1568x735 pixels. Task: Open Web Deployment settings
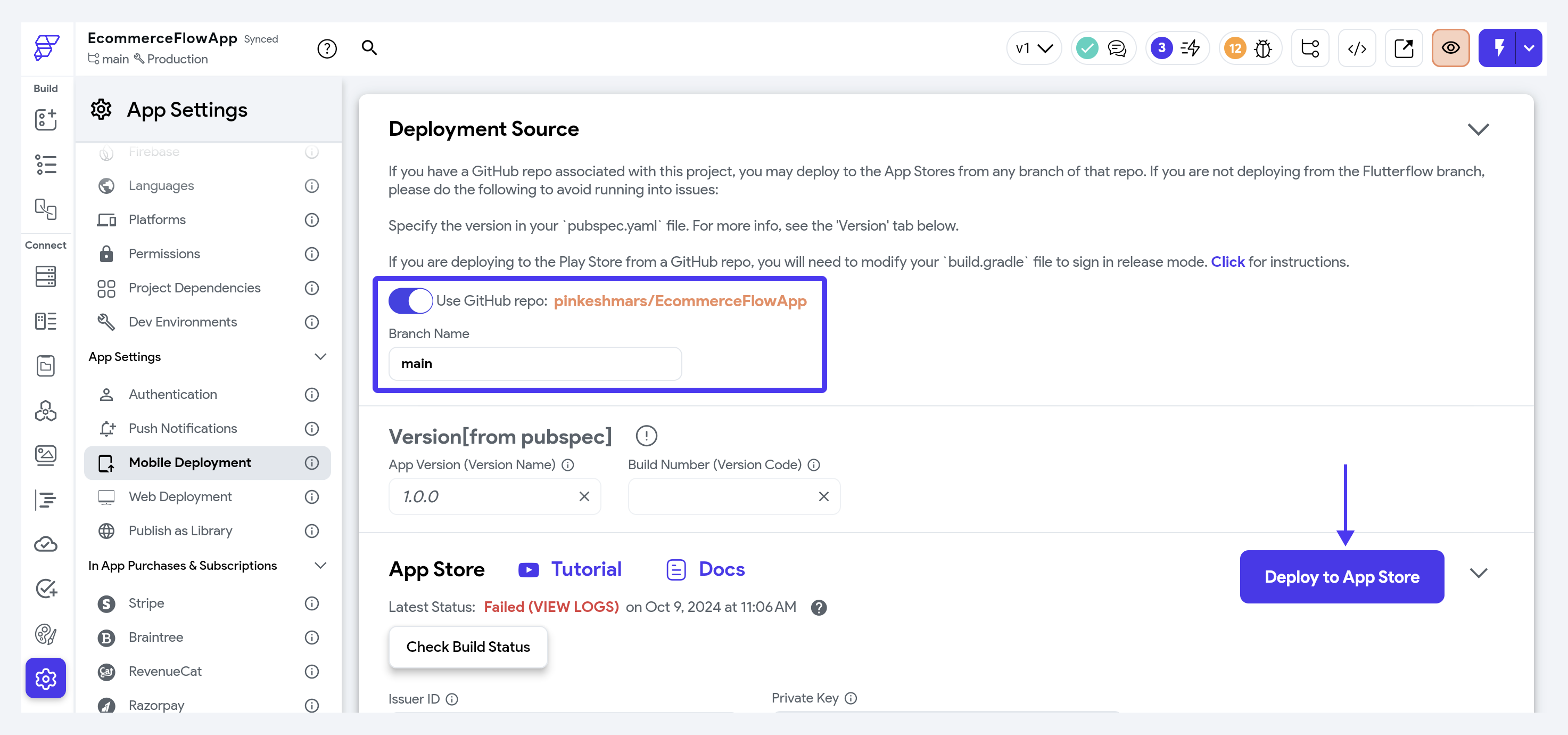pos(207,497)
